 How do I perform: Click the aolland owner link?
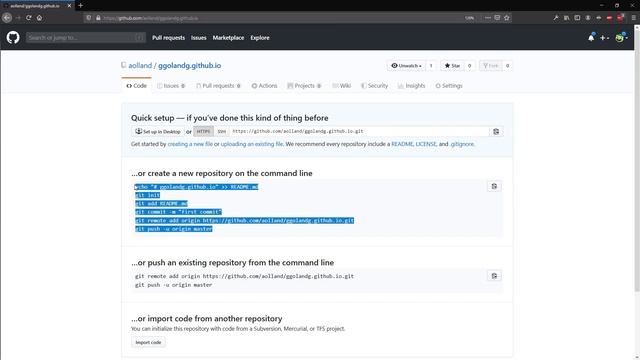(x=140, y=65)
